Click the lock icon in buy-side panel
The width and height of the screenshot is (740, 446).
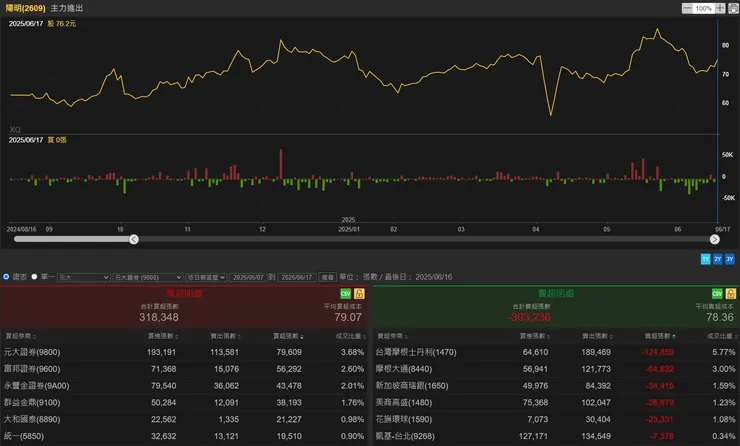(359, 294)
